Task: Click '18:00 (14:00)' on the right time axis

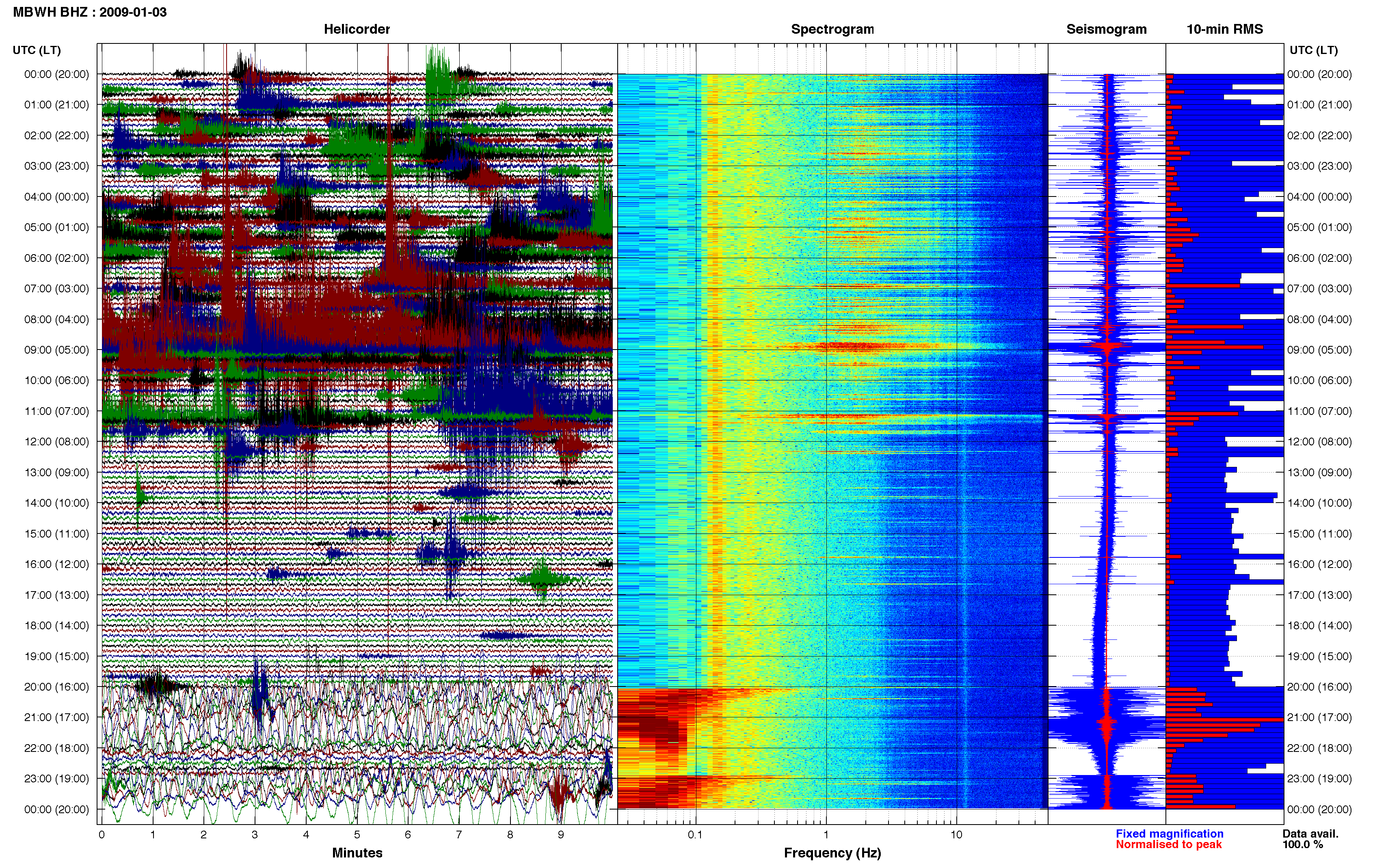Action: click(1319, 625)
